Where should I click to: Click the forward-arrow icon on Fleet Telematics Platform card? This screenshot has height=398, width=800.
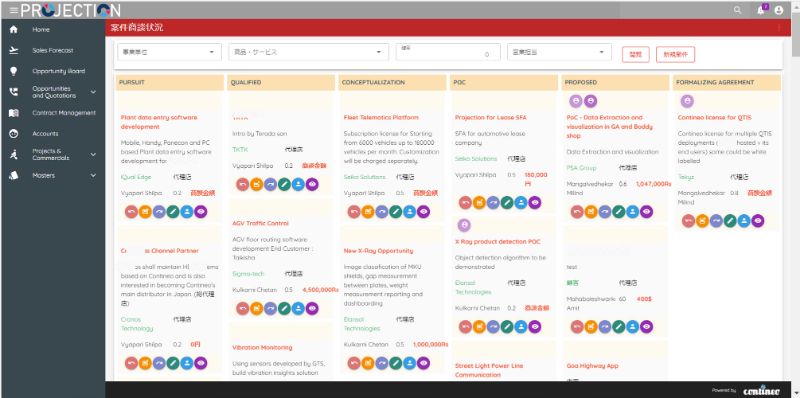(382, 212)
